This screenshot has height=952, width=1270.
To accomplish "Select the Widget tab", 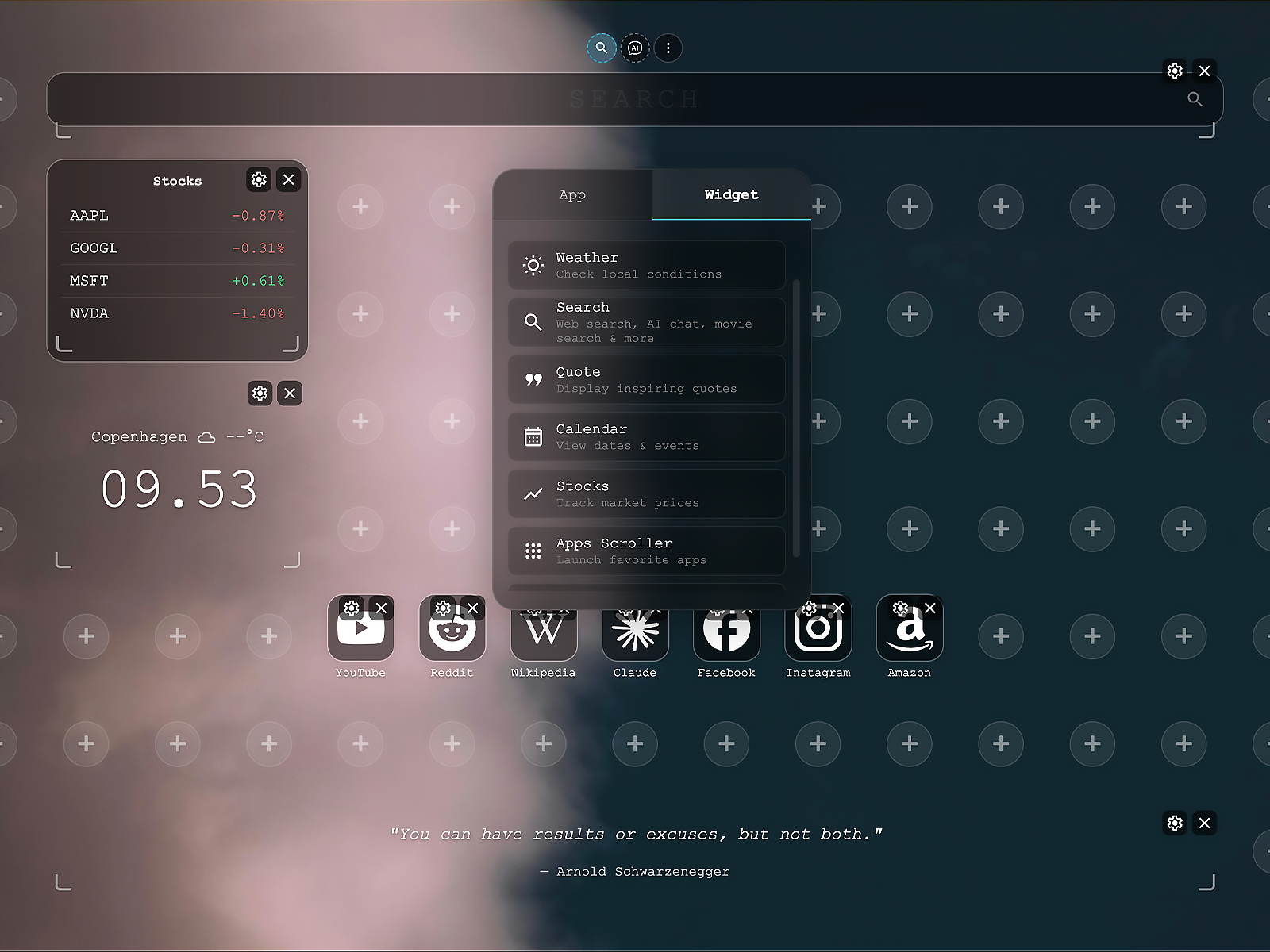I will click(730, 194).
